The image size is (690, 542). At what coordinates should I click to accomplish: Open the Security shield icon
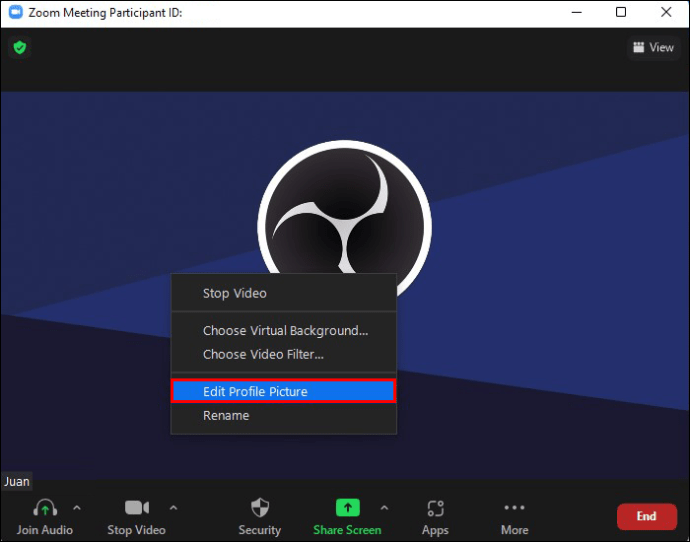[260, 507]
